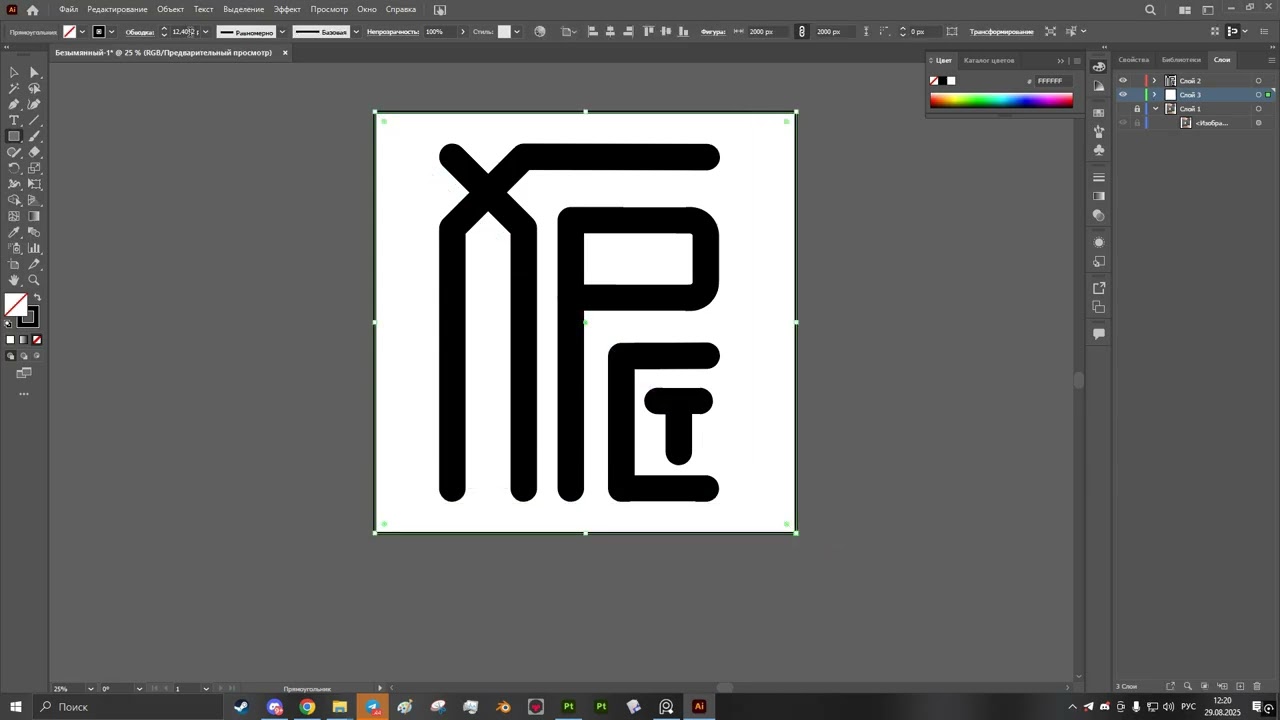Toggle visibility of Слой 2
Screen dimensions: 1280x720
click(1123, 81)
